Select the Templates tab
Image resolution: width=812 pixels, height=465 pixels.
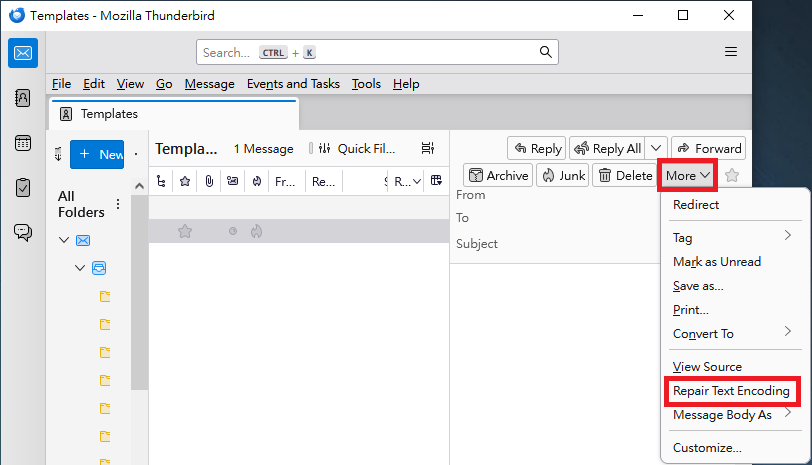click(174, 114)
